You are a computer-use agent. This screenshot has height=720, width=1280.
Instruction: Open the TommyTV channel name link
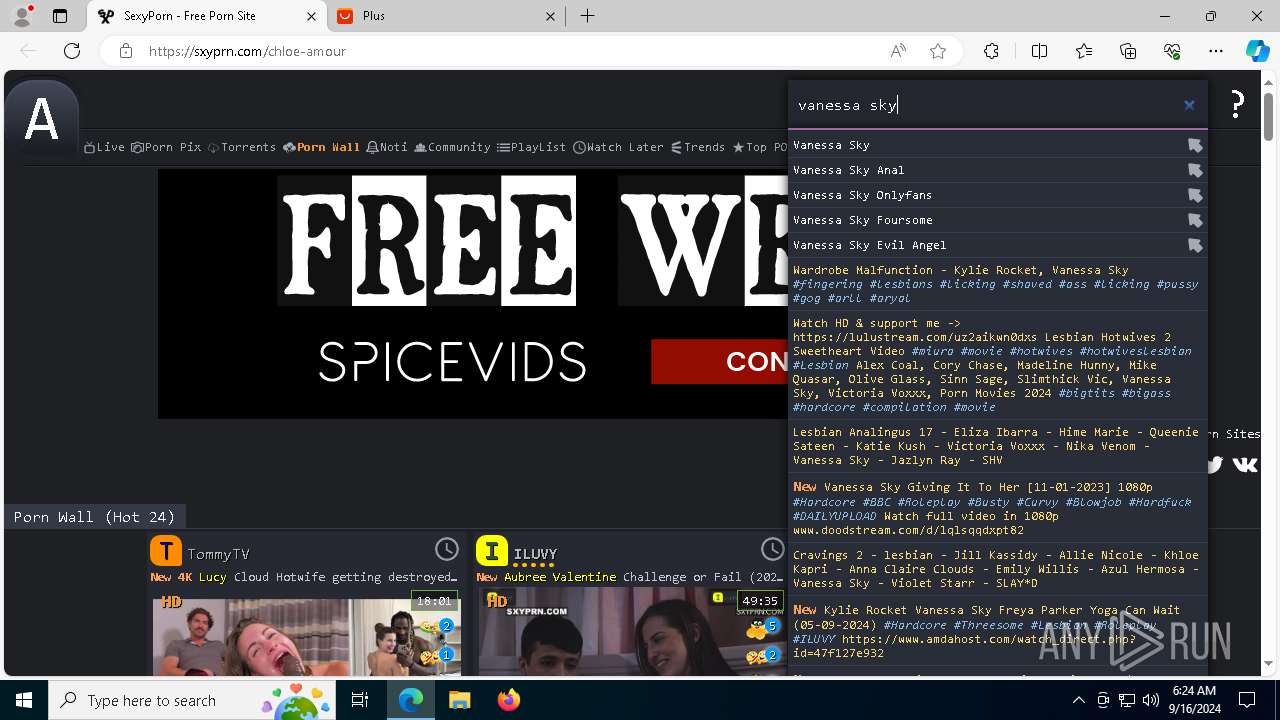tap(218, 554)
